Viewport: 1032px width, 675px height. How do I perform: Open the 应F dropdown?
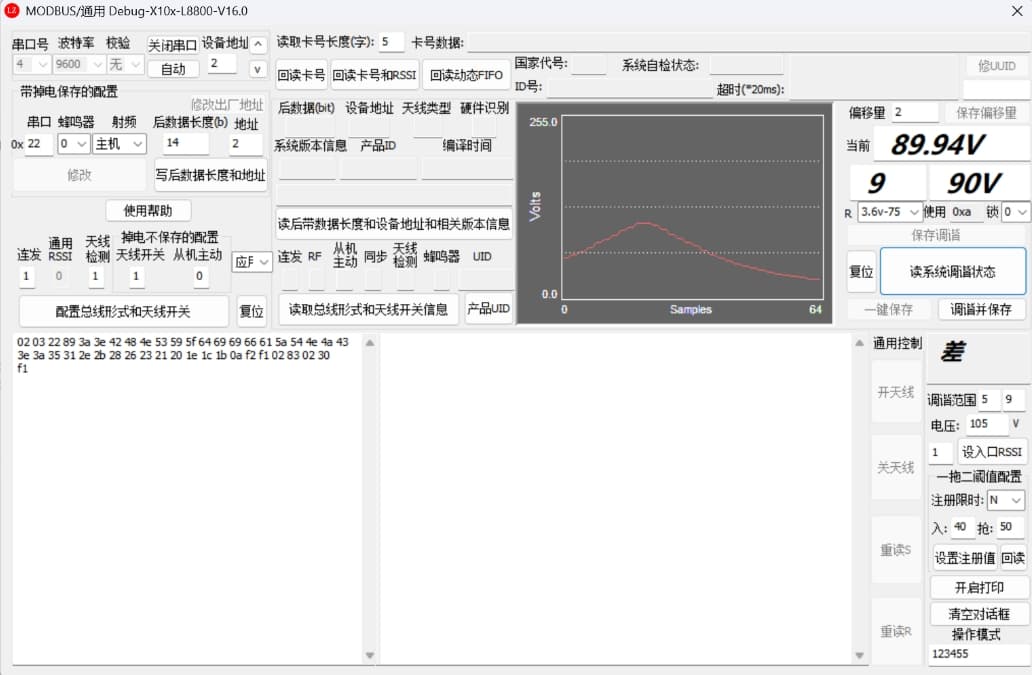(x=252, y=262)
